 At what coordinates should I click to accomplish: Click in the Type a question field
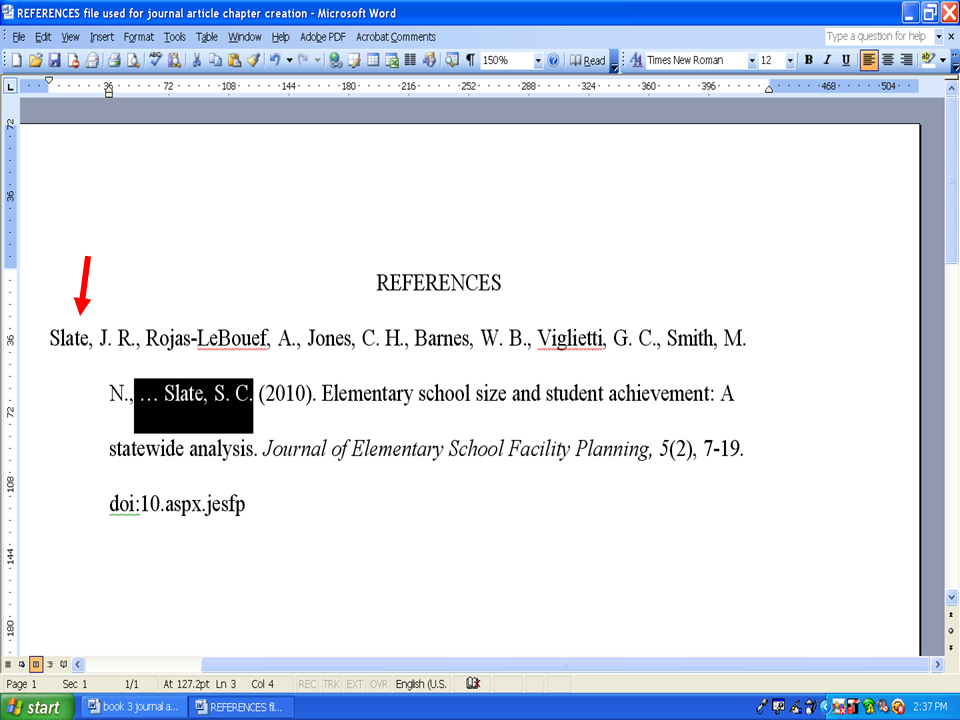click(878, 36)
